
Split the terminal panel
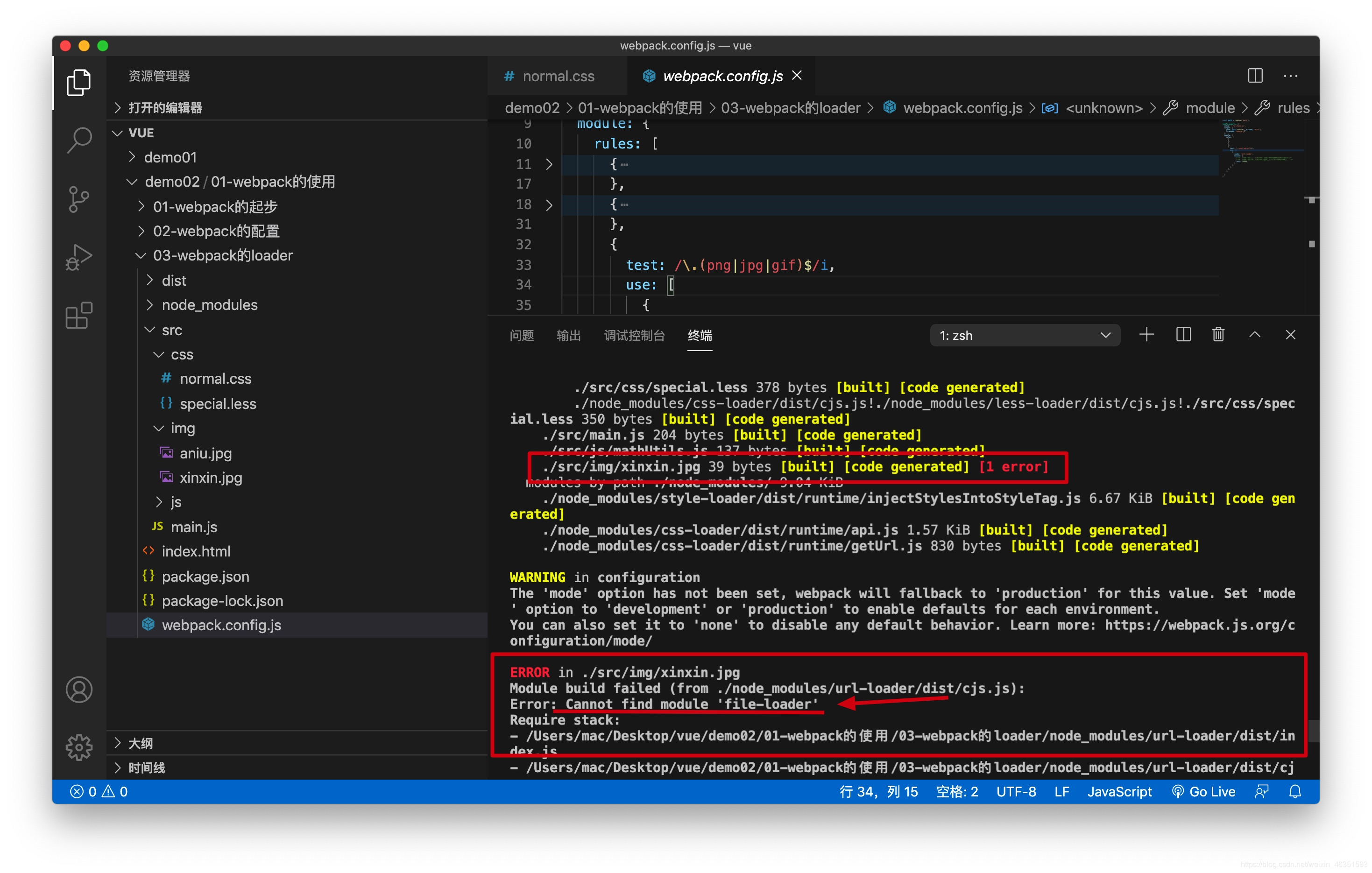tap(1183, 335)
